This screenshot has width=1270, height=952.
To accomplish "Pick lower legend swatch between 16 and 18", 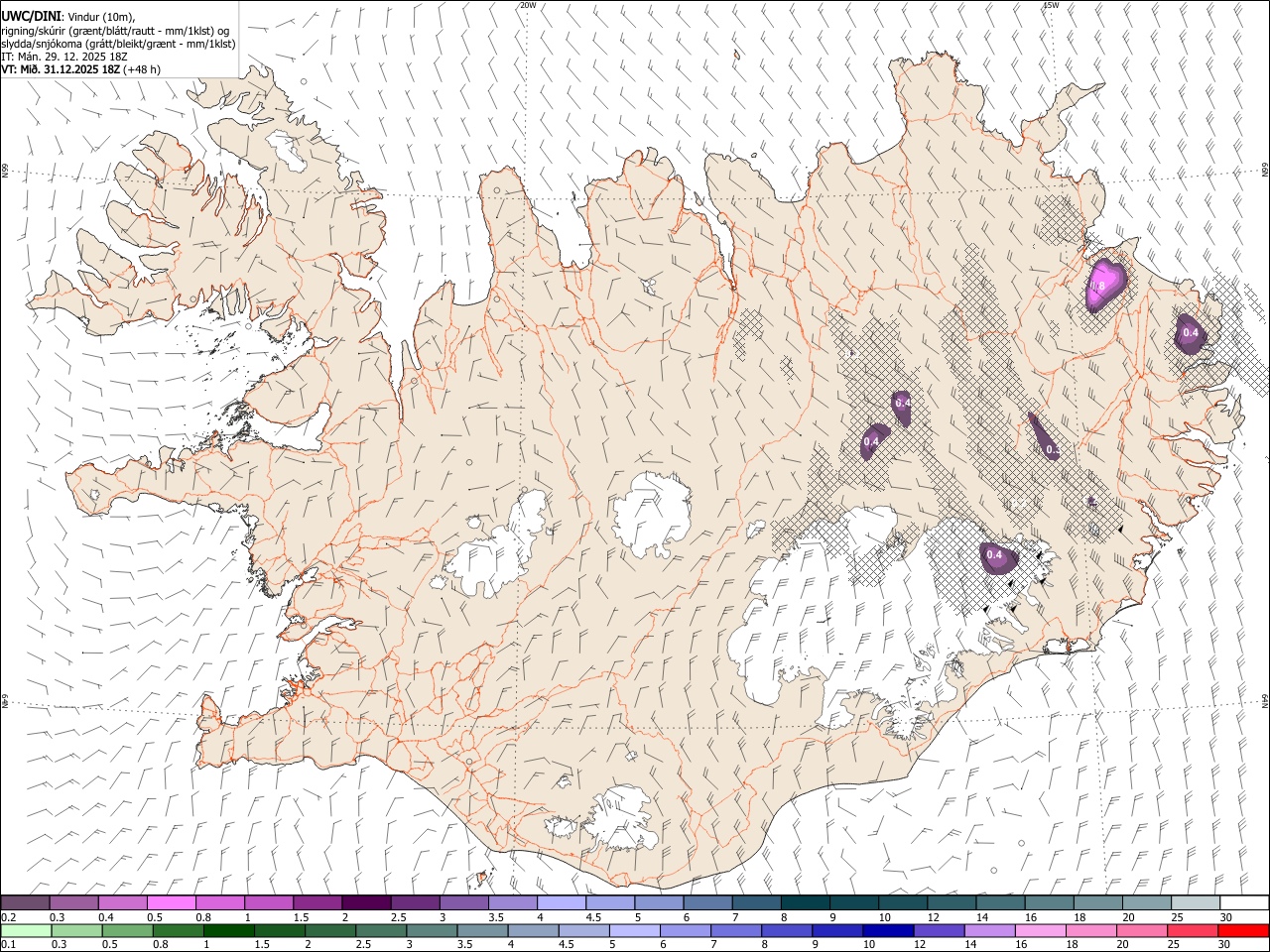I will pos(1039,930).
